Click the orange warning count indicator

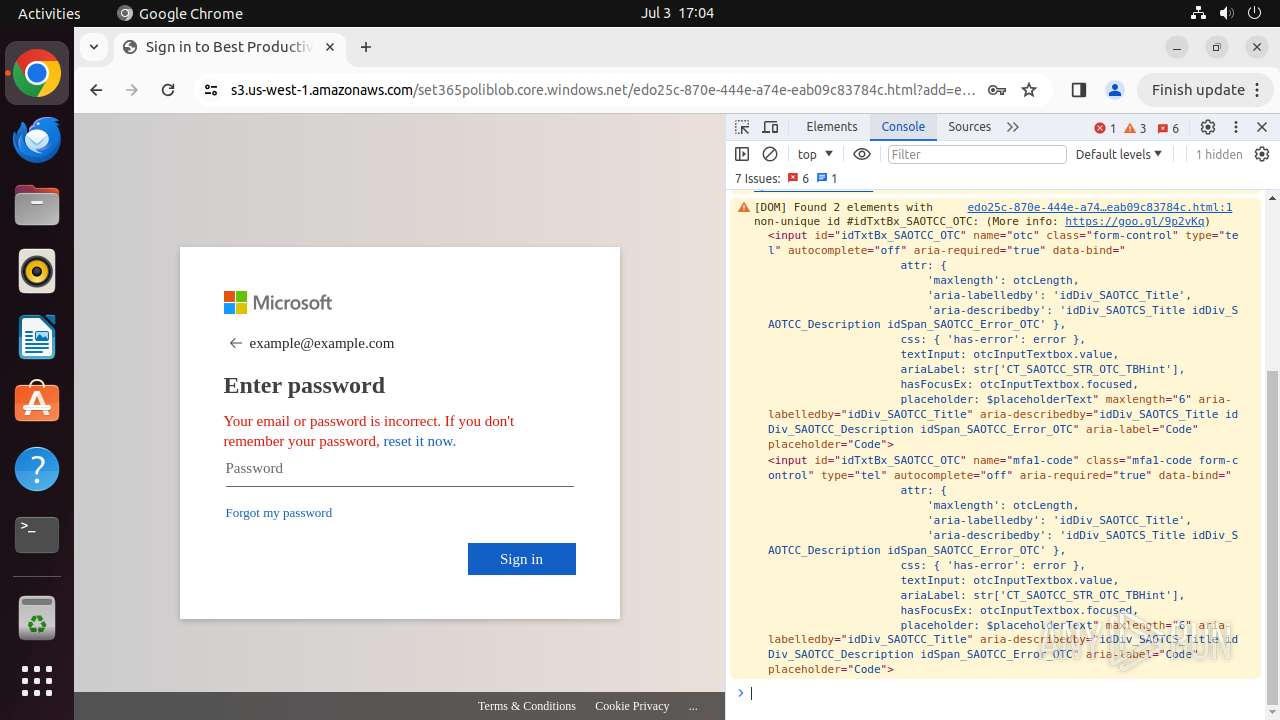click(x=1135, y=128)
